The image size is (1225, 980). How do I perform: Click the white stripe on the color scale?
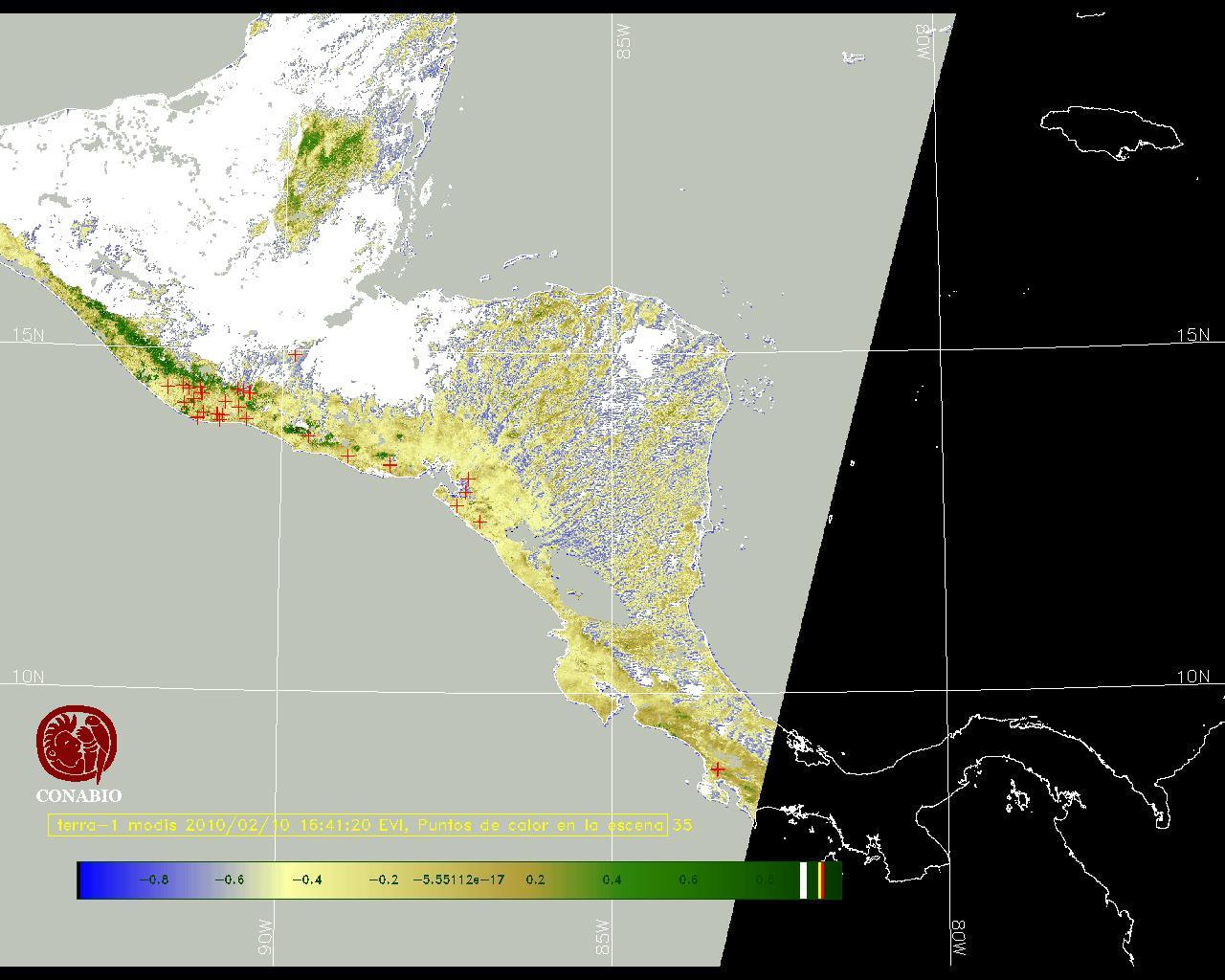pyautogui.click(x=803, y=880)
